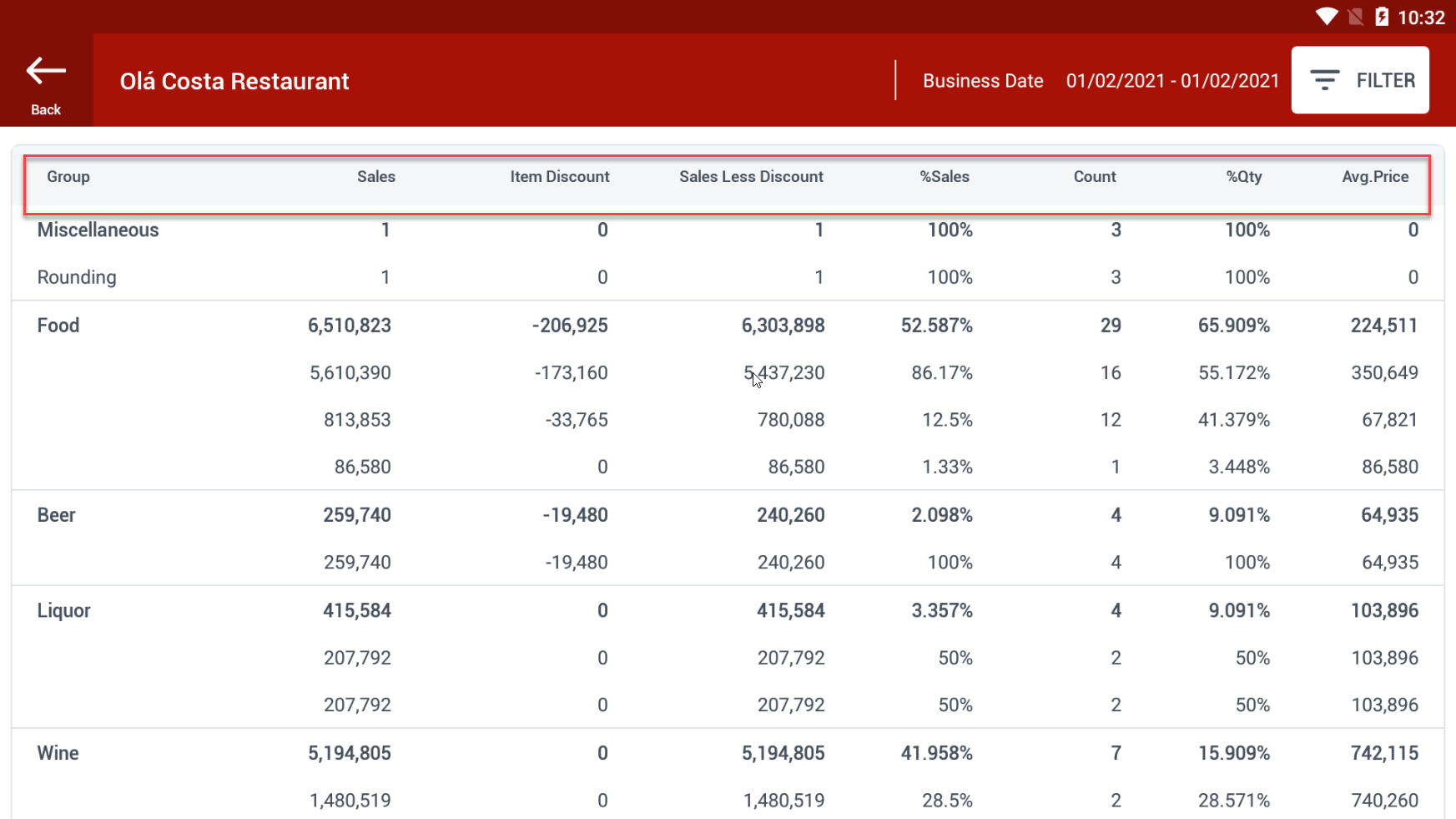1456x819 pixels.
Task: Tap the battery charging icon
Action: click(1382, 17)
